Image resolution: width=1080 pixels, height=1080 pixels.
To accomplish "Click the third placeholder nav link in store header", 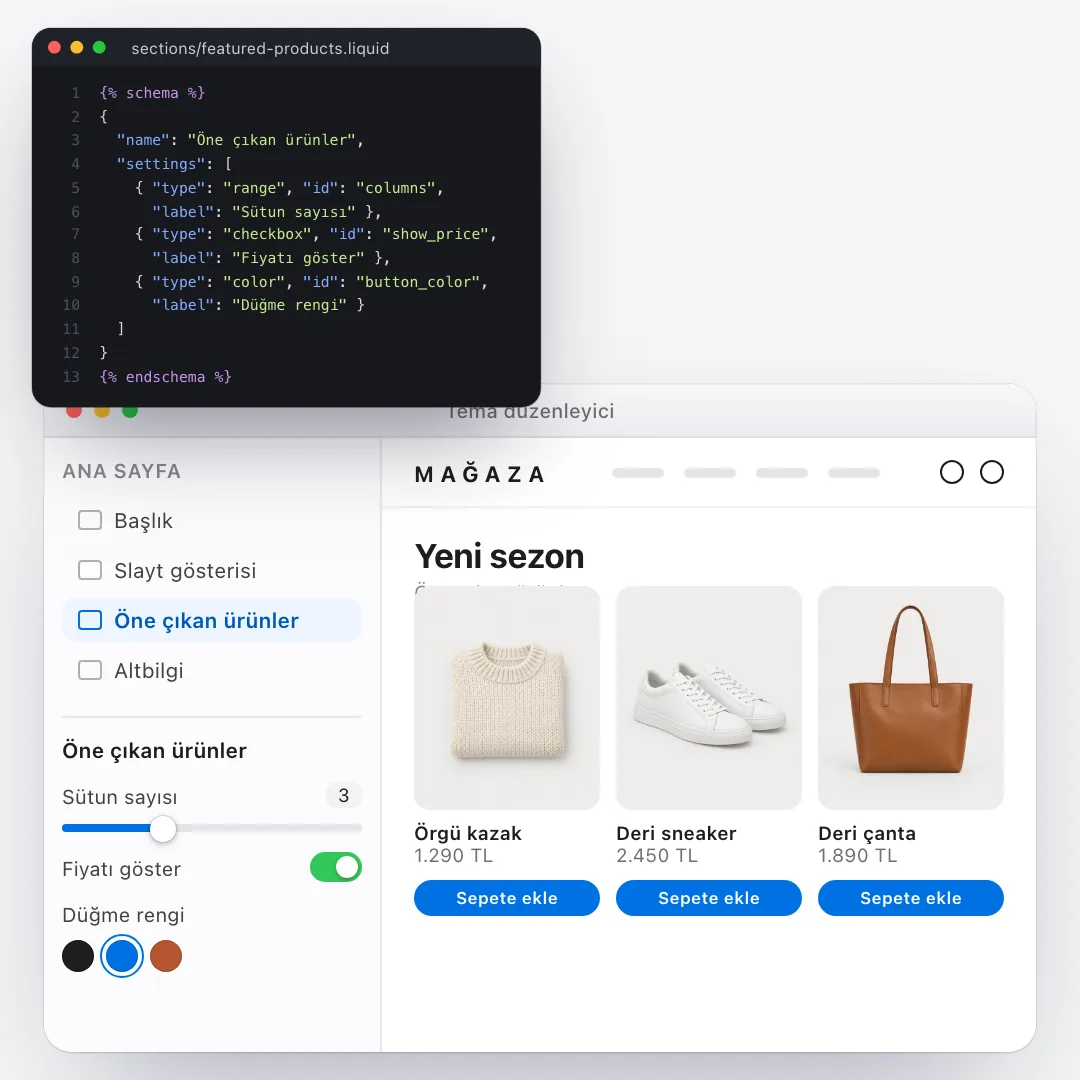I will point(781,472).
